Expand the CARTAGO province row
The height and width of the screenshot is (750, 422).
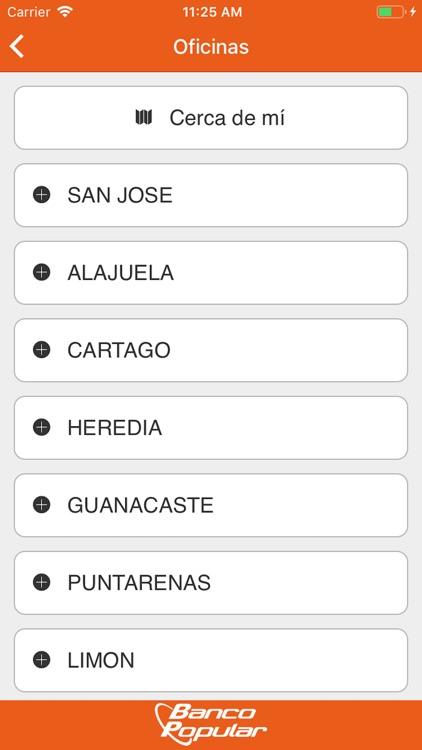(x=211, y=350)
